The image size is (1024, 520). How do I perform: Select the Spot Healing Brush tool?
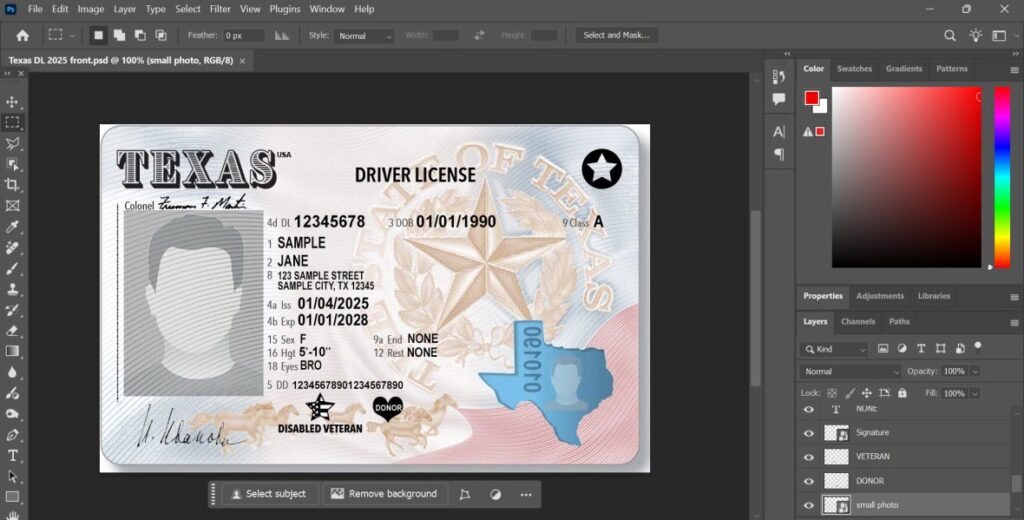pos(12,248)
